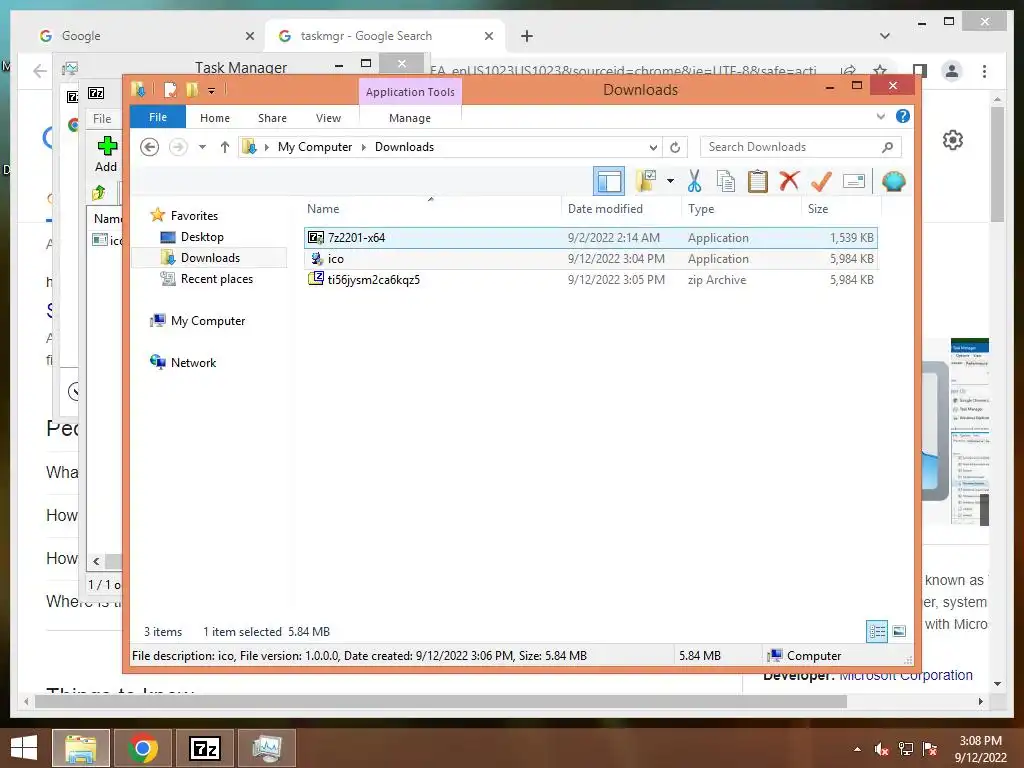Toggle the navigation pane icon in the toolbar

pyautogui.click(x=609, y=181)
